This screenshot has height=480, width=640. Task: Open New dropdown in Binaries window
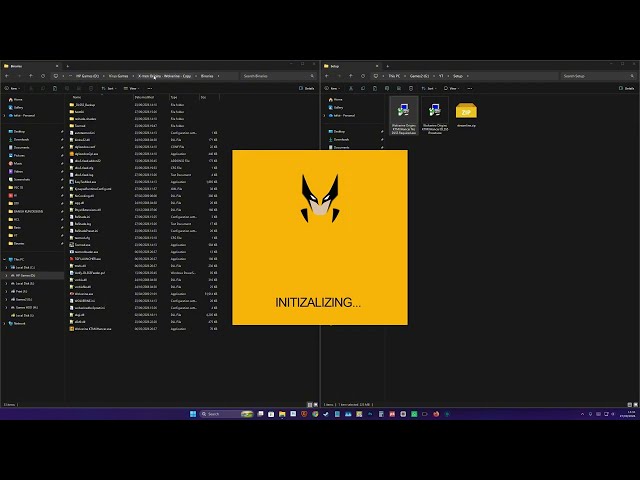pos(12,88)
